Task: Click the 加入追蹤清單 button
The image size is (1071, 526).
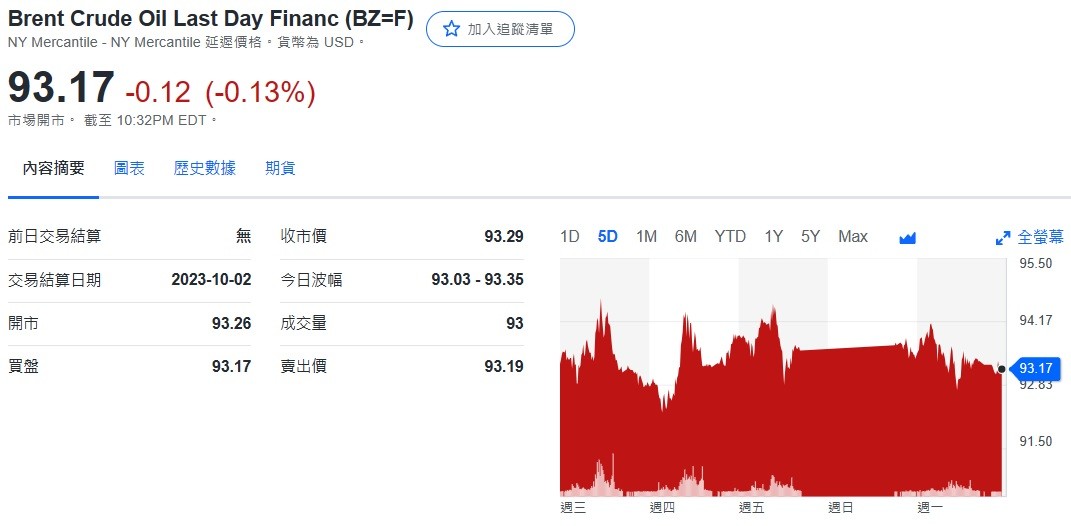Action: coord(500,29)
